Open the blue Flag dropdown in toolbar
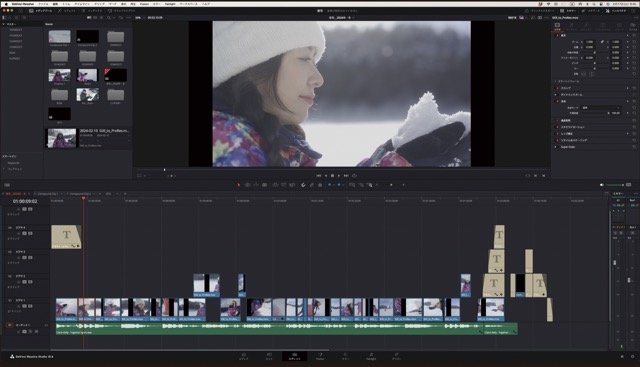 [x=331, y=185]
